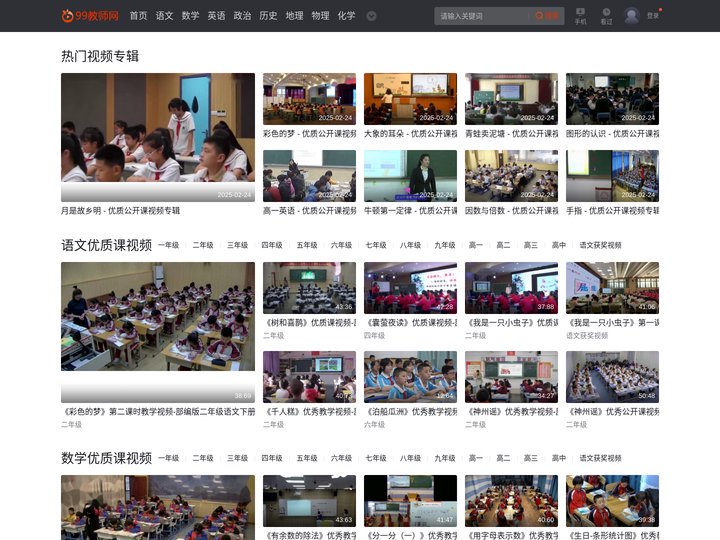Select 高三 in the 数学 section
The width and height of the screenshot is (720, 540).
531,458
